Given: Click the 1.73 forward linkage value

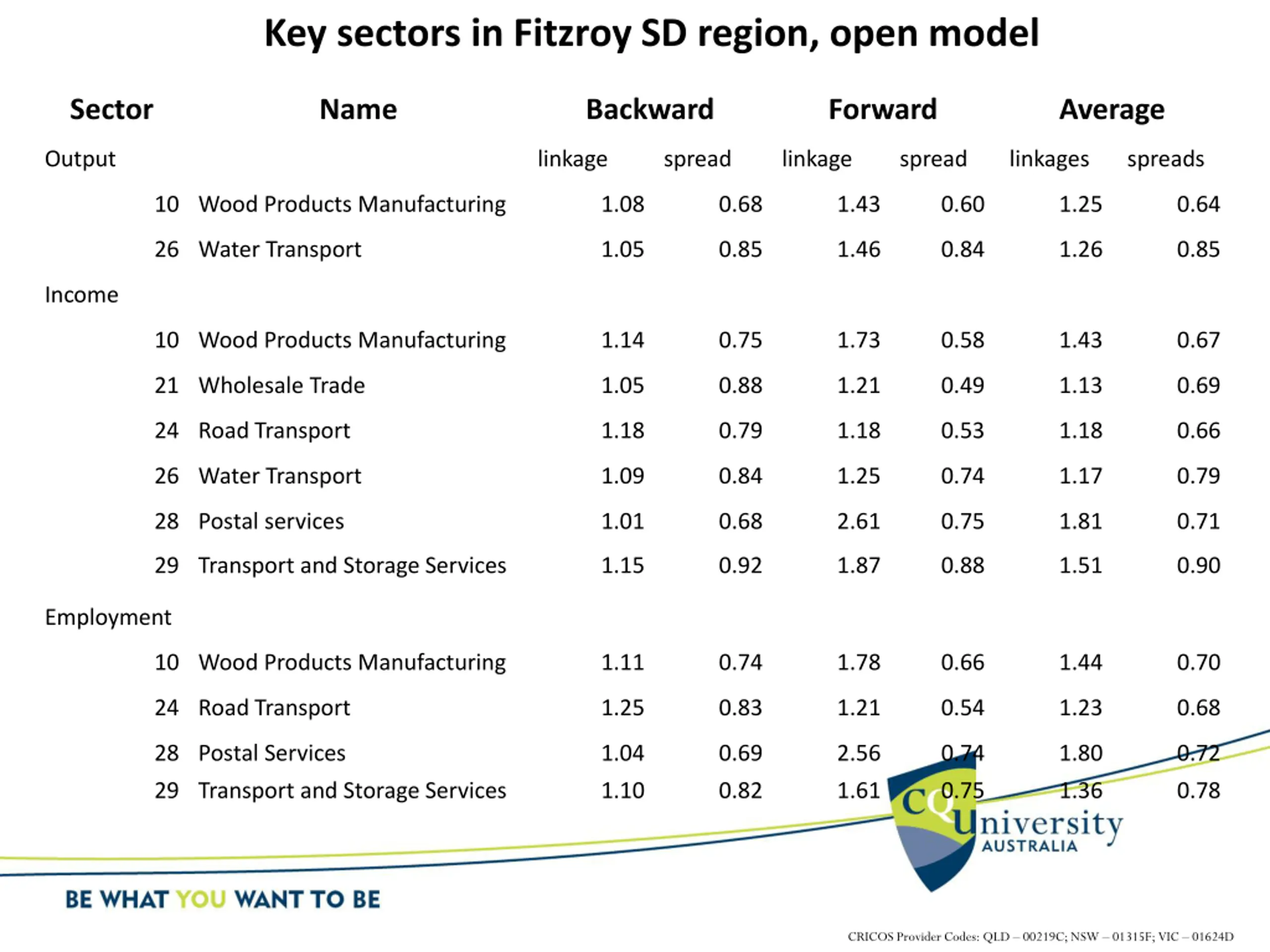Looking at the screenshot, I should click(x=858, y=340).
